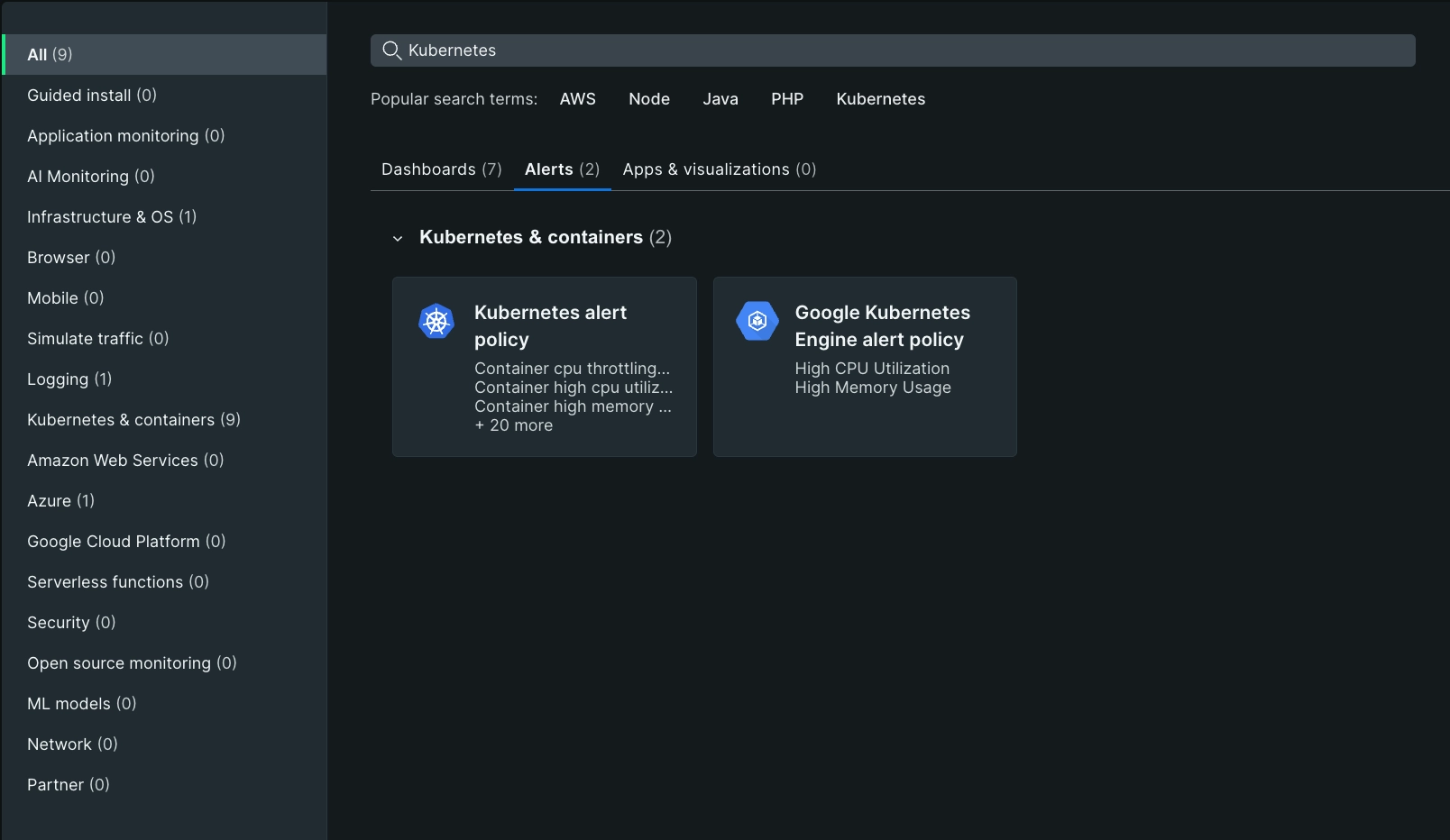
Task: Select Browser (0) category
Action: (164, 257)
